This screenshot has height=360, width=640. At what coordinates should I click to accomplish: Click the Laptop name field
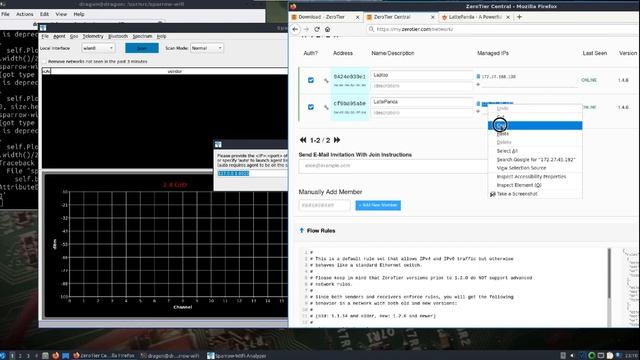(x=422, y=75)
